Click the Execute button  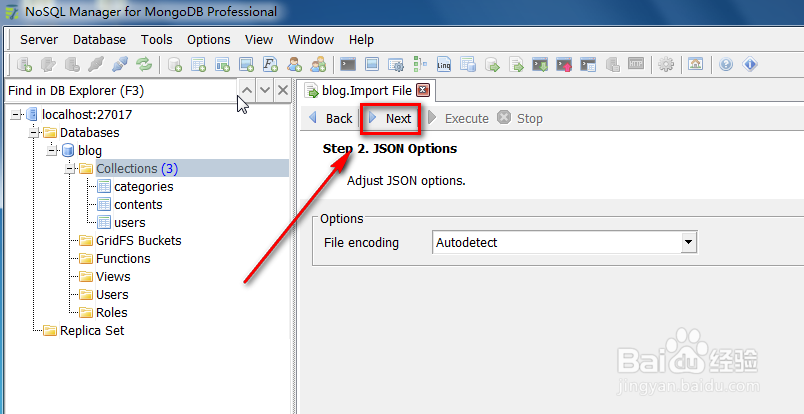pyautogui.click(x=458, y=119)
